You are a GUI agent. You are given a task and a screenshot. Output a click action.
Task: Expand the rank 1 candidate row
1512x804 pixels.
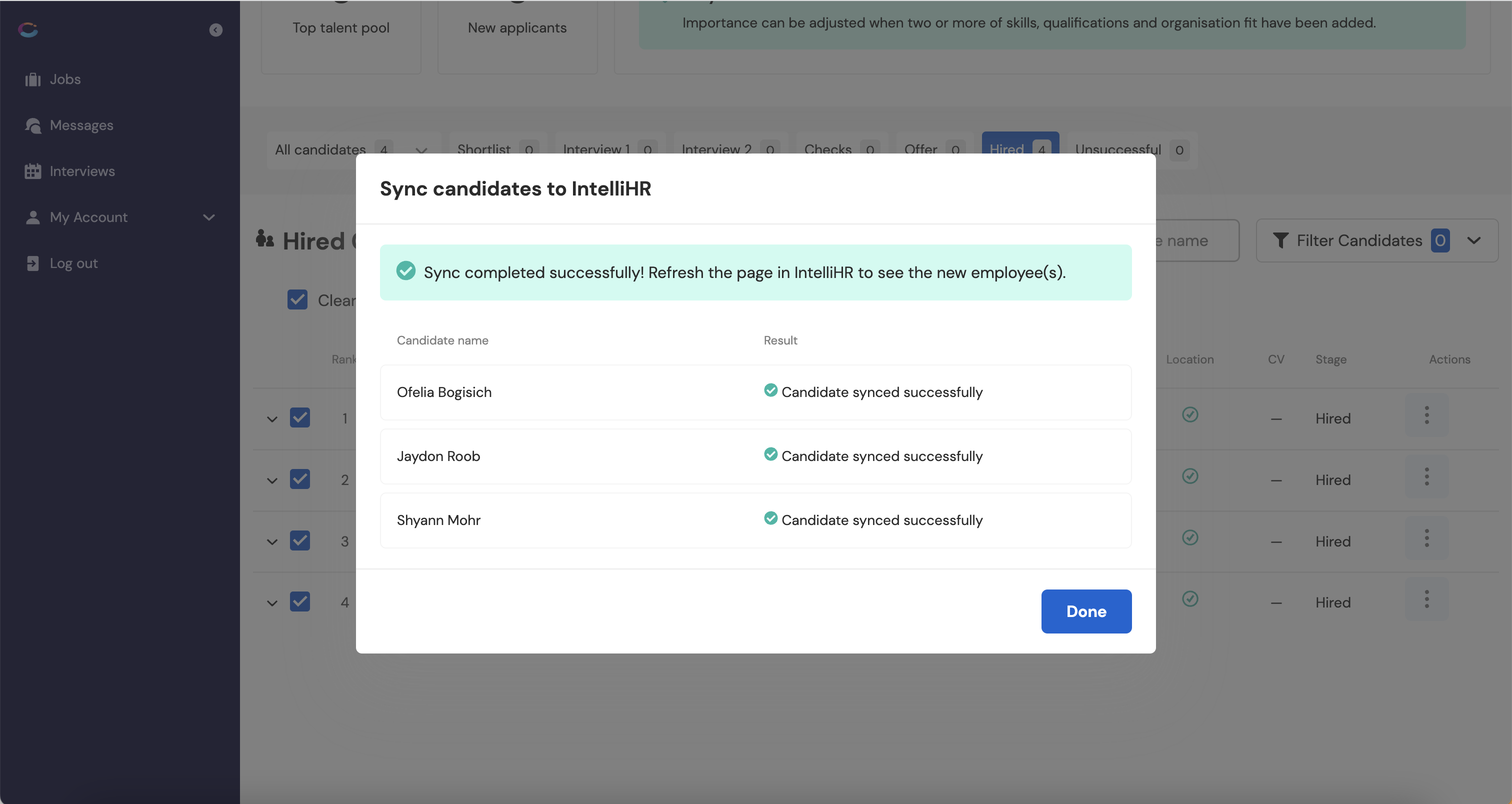pos(272,419)
